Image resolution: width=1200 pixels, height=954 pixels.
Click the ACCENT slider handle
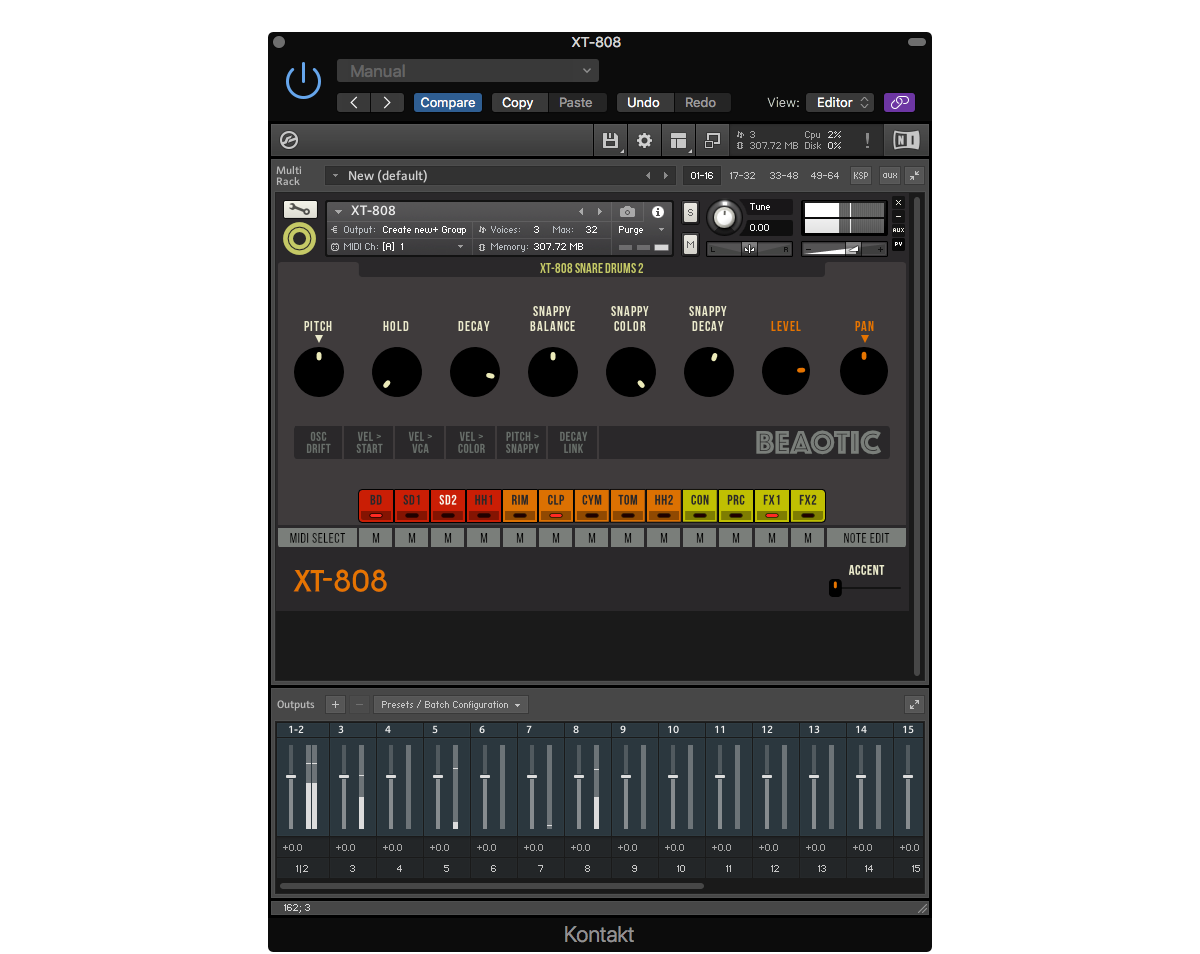tap(835, 588)
